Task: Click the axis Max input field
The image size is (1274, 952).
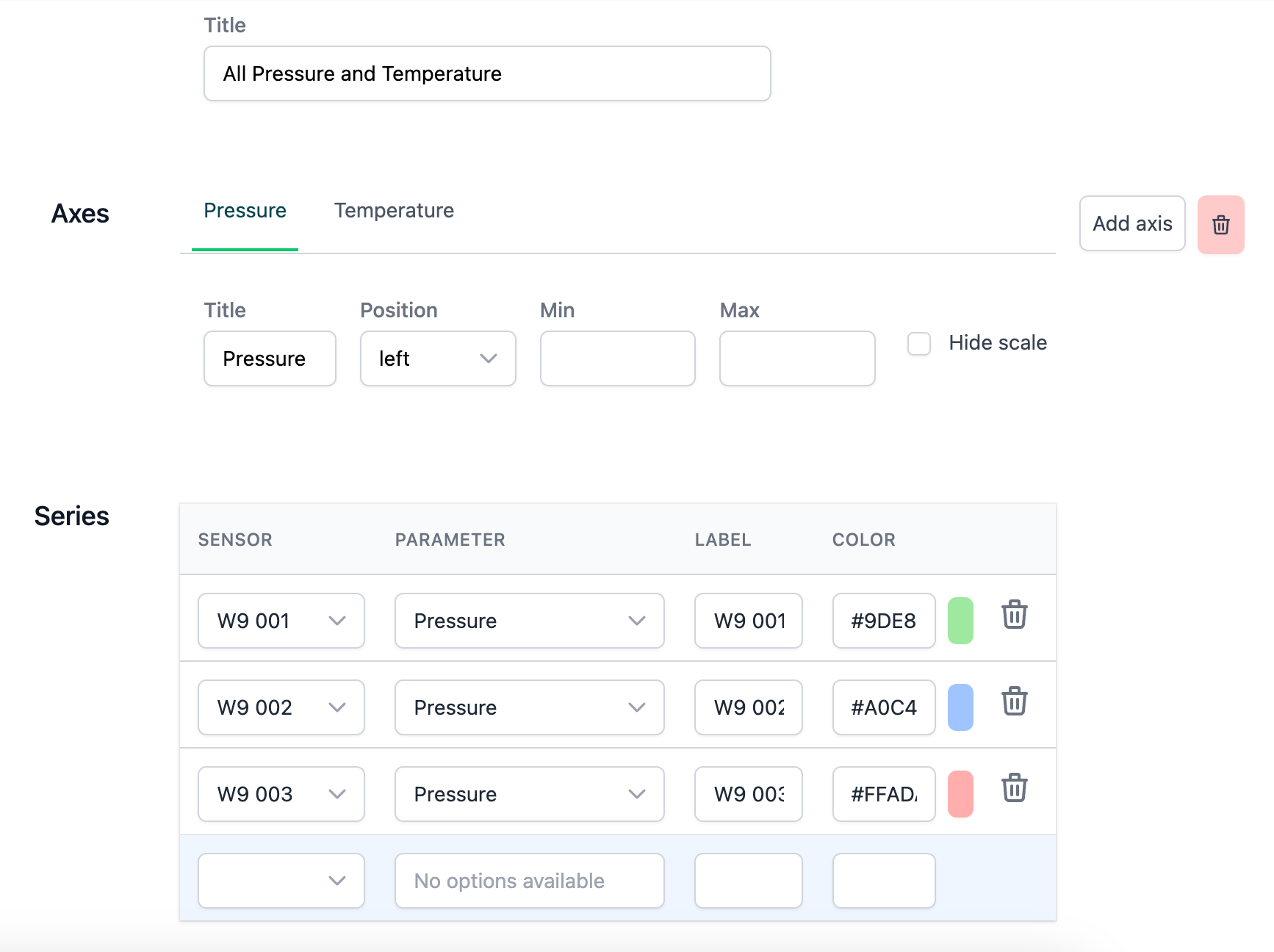Action: [797, 358]
